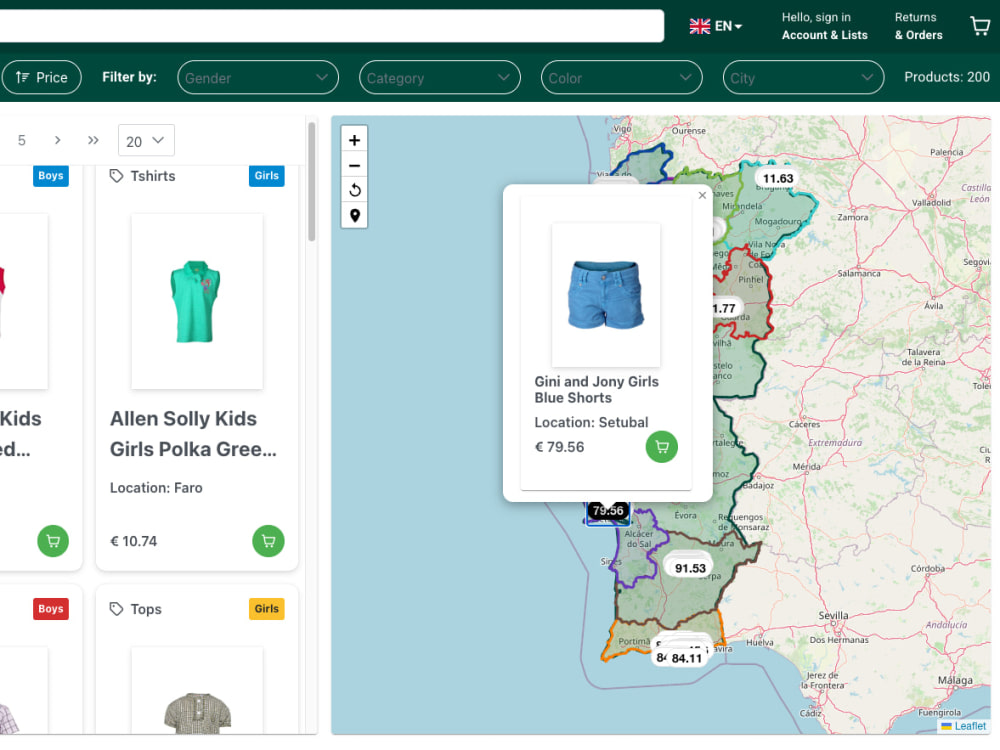Click the Location: Setubal text in popup
1000x750 pixels.
[x=591, y=422]
